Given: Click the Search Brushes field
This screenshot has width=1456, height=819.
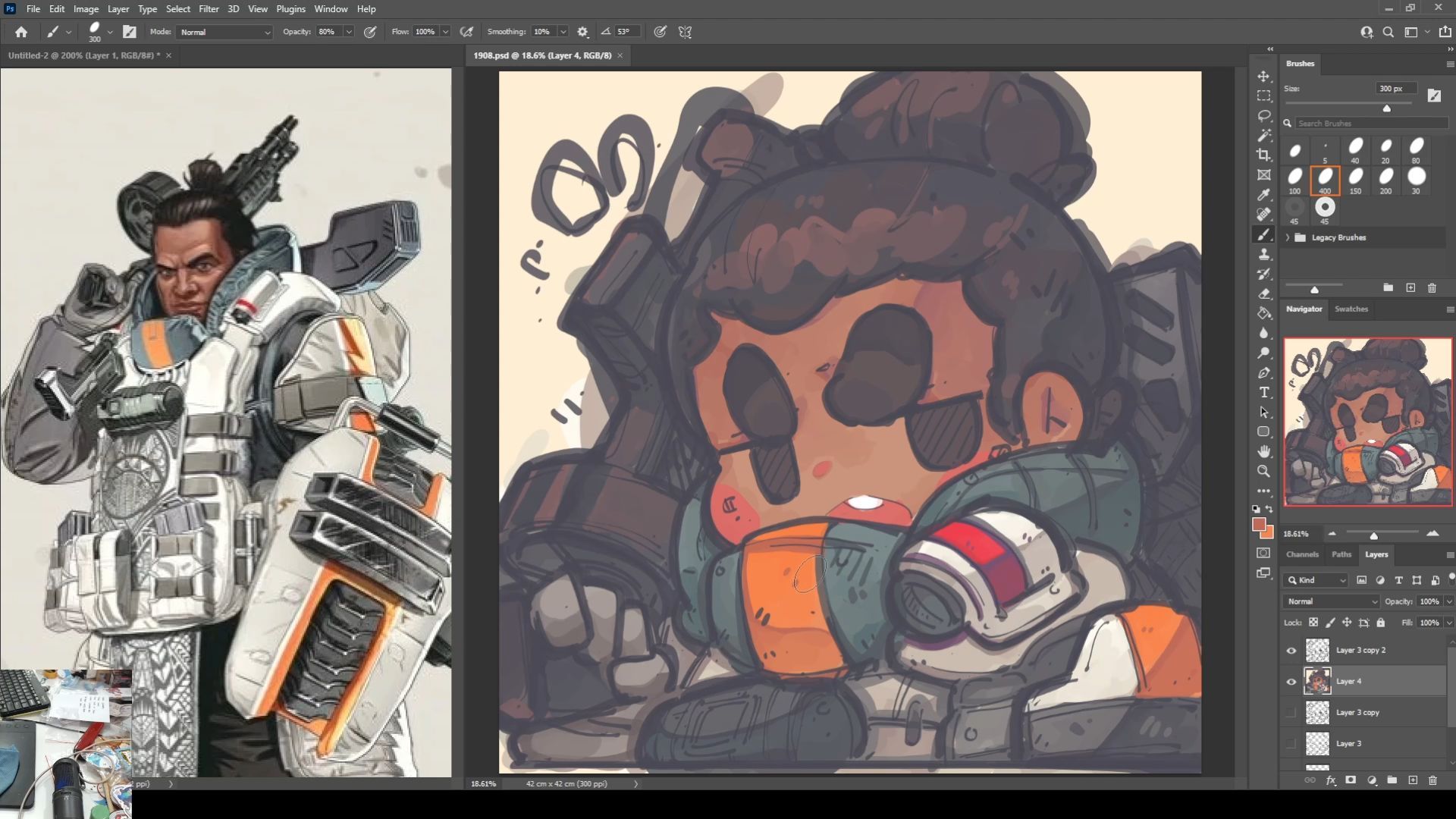Looking at the screenshot, I should tap(1372, 123).
